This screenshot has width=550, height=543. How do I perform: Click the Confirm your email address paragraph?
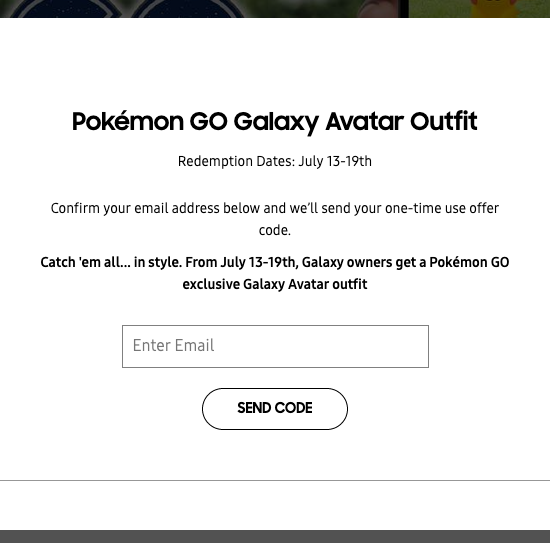(x=275, y=219)
